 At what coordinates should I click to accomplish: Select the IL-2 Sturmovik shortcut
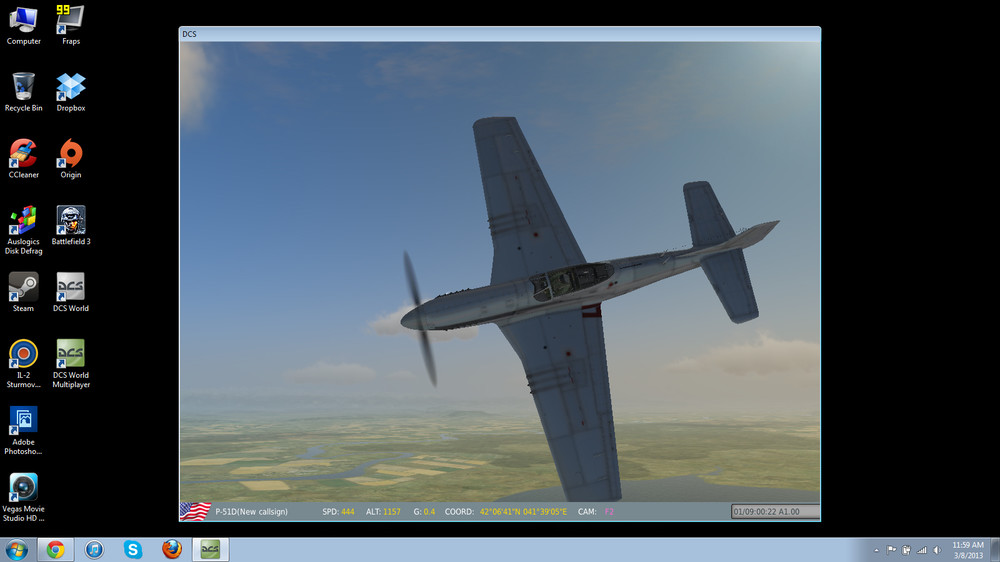[24, 364]
